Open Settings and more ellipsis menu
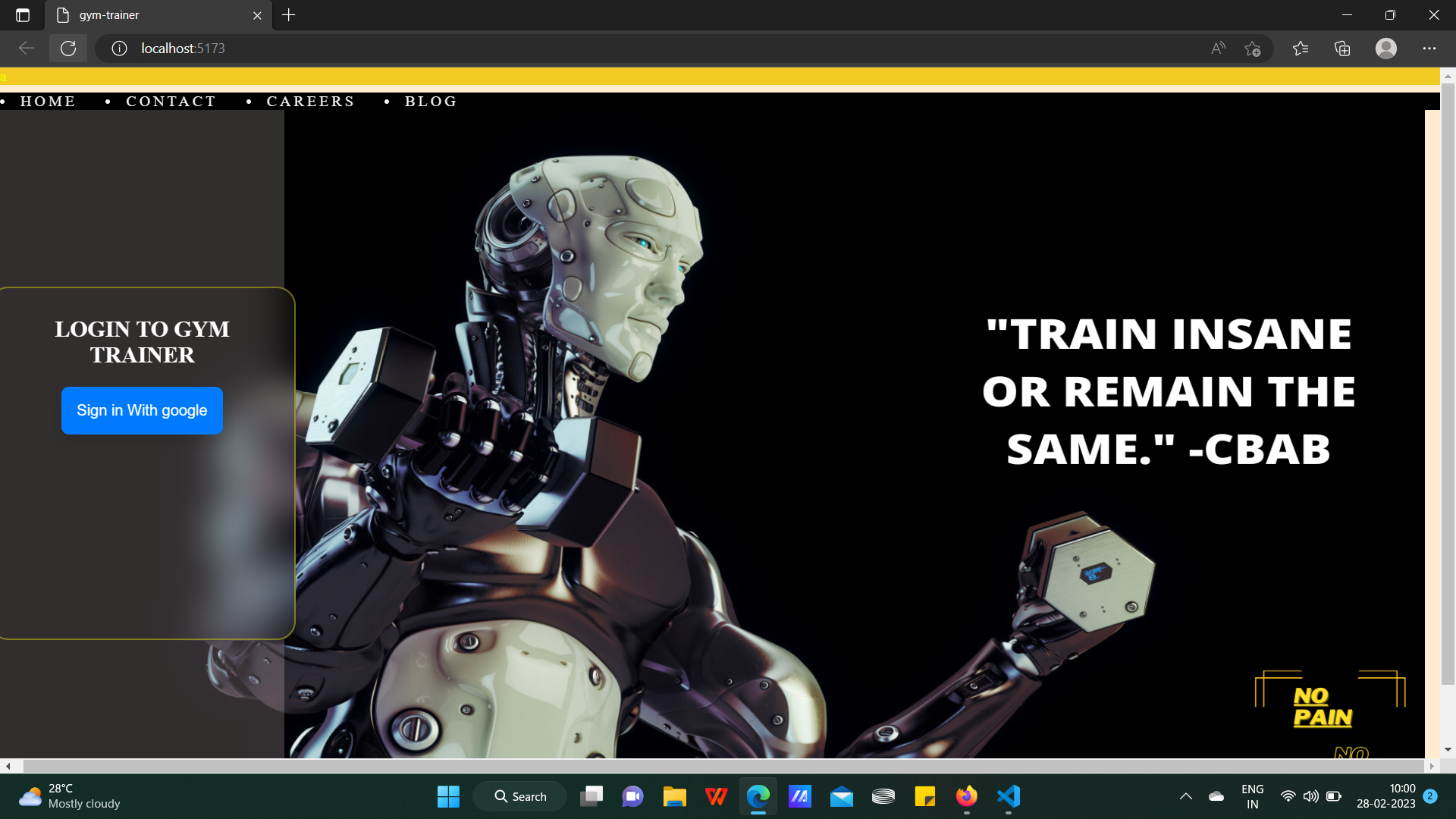 point(1429,49)
